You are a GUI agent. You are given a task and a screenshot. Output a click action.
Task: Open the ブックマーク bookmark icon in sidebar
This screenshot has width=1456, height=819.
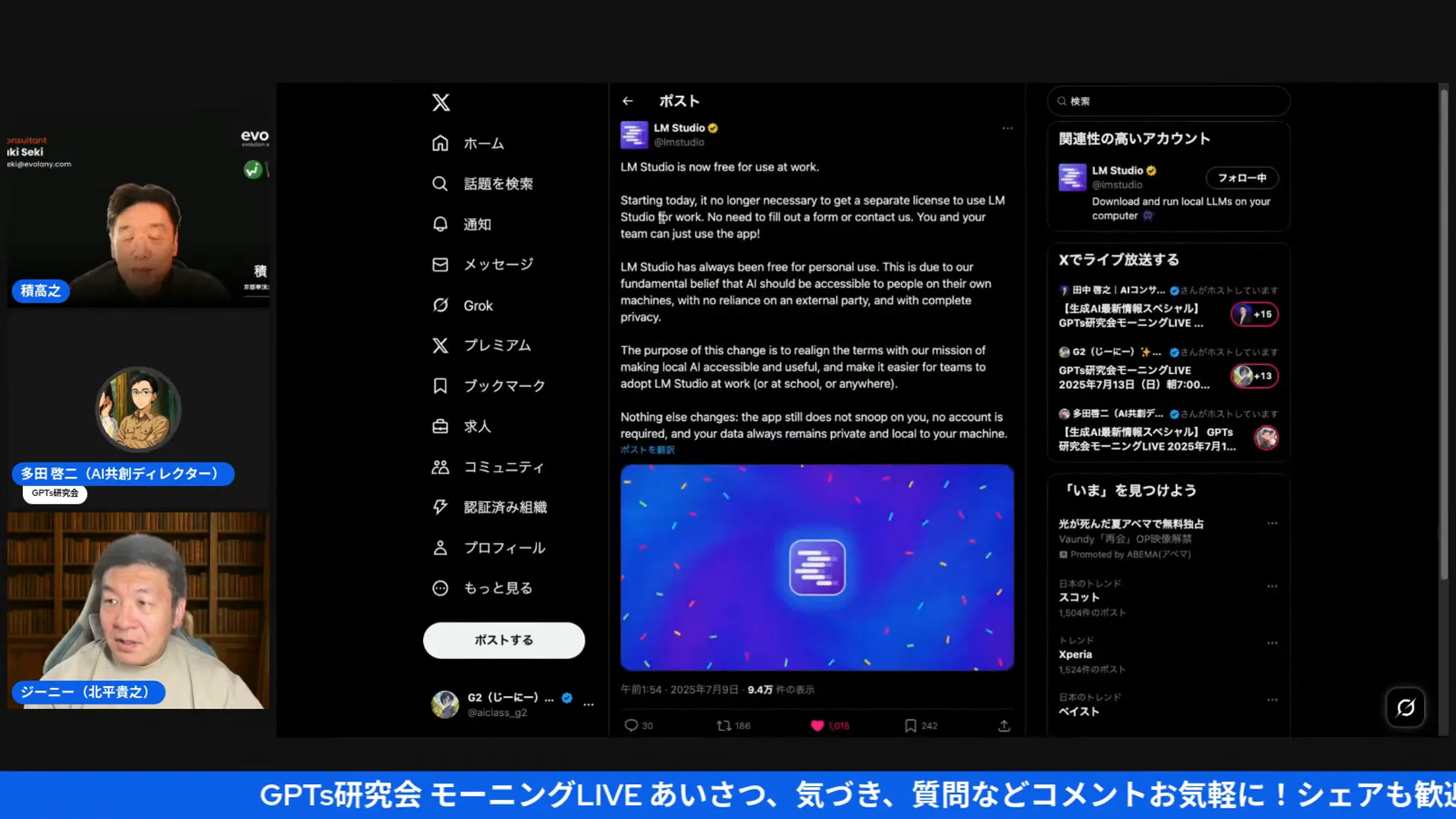(440, 386)
